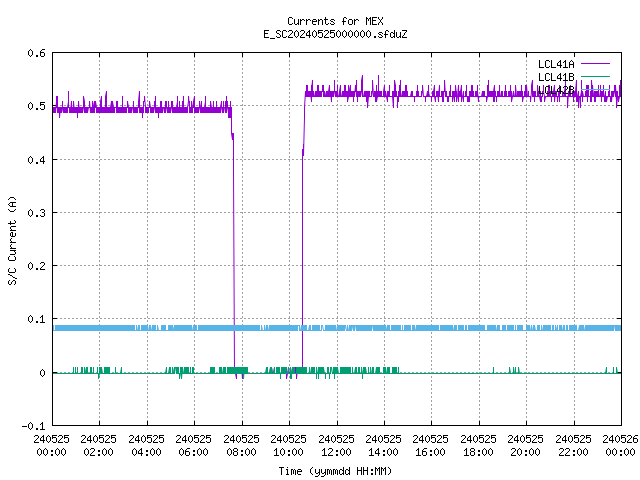Click the -0.1 y-axis tick label
Image resolution: width=640 pixels, height=480 pixels.
pyautogui.click(x=33, y=426)
